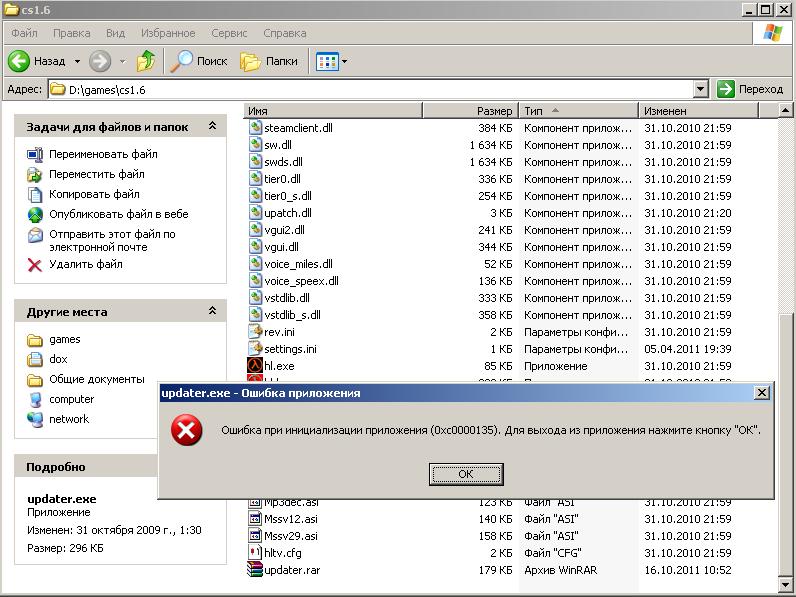
Task: Close the updater.exe error dialog
Action: coord(761,392)
